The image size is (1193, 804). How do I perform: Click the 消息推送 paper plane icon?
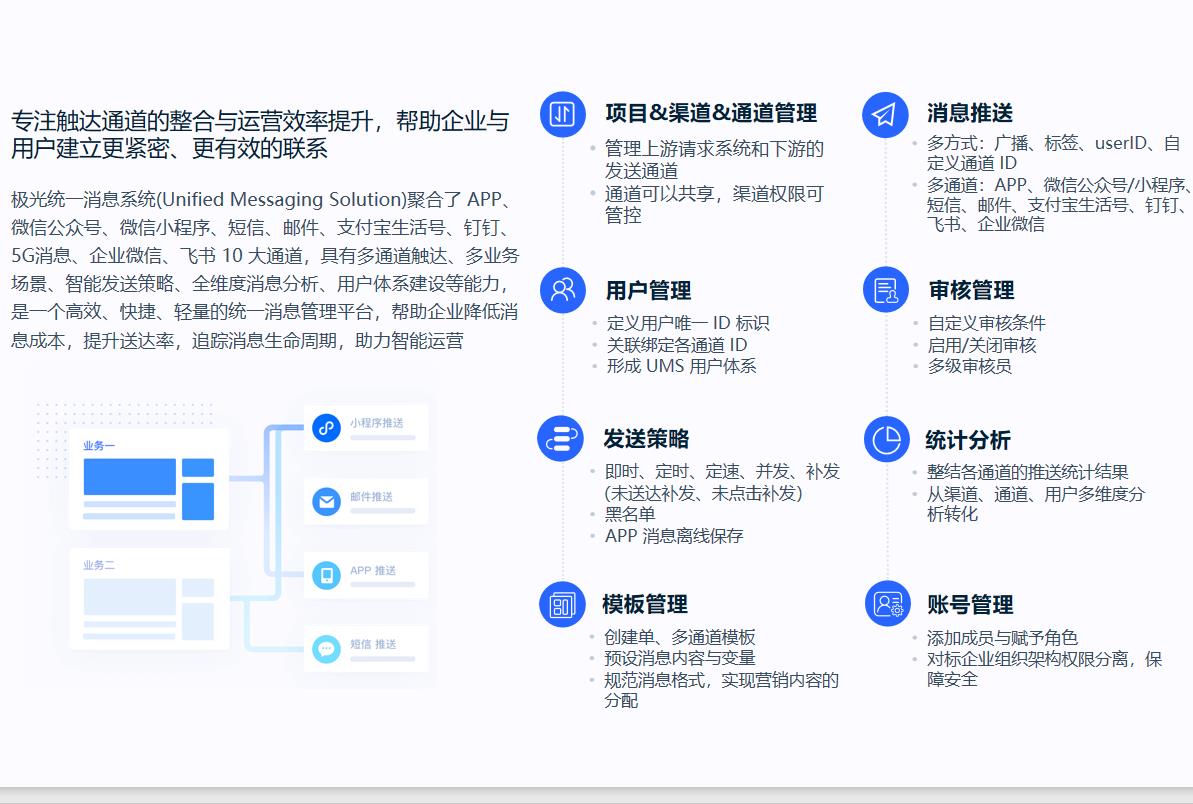click(x=885, y=114)
